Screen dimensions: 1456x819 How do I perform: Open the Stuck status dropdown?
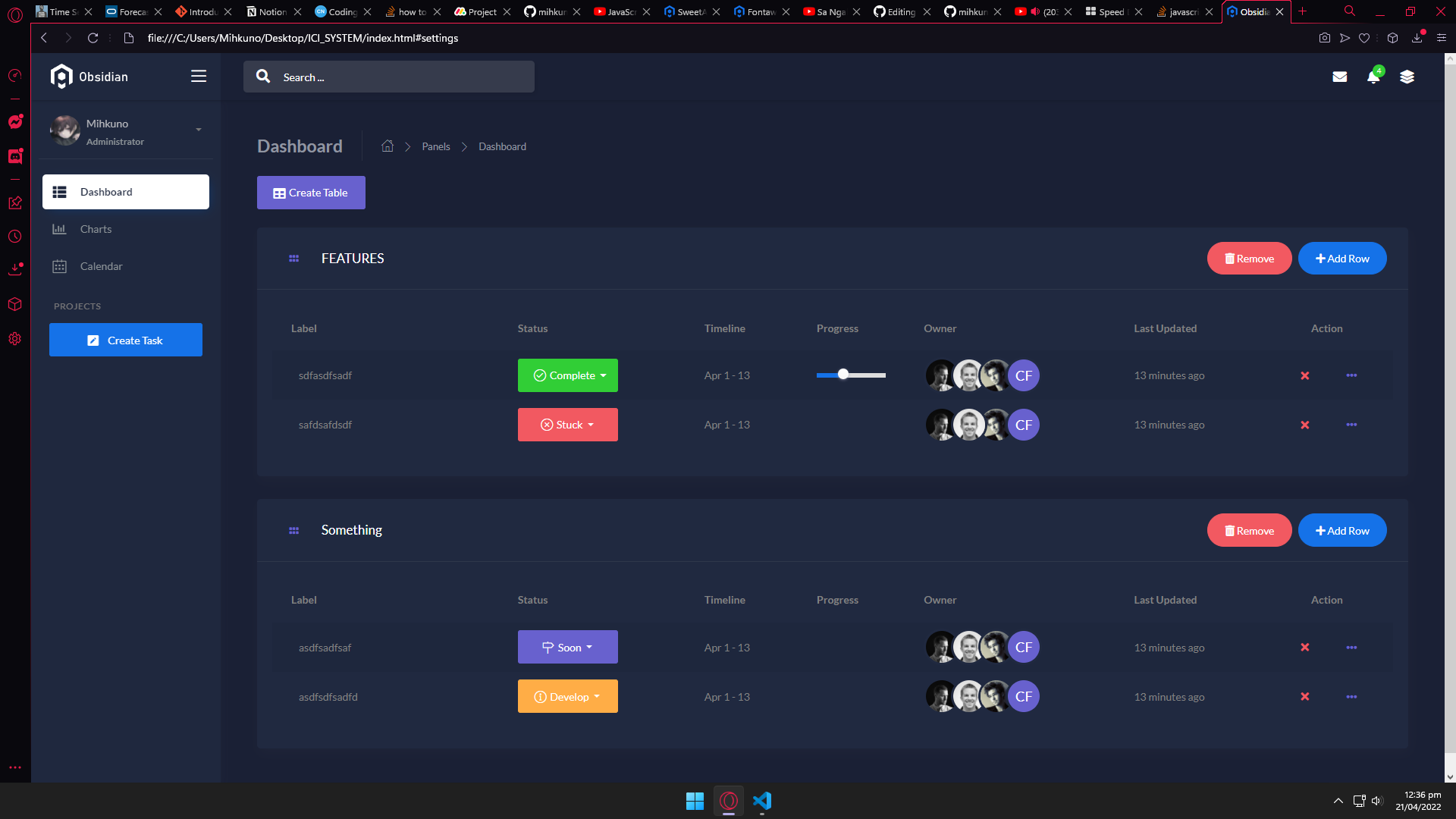tap(567, 425)
